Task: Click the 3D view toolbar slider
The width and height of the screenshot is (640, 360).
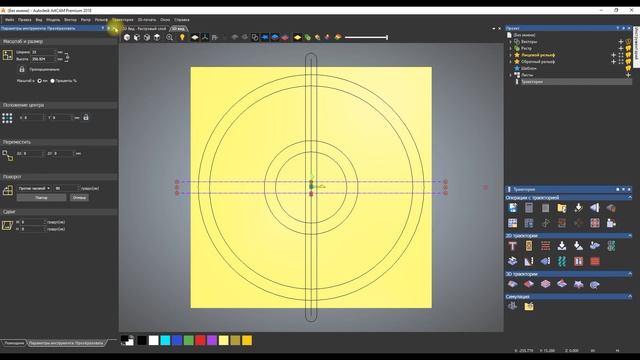Action: pos(366,38)
